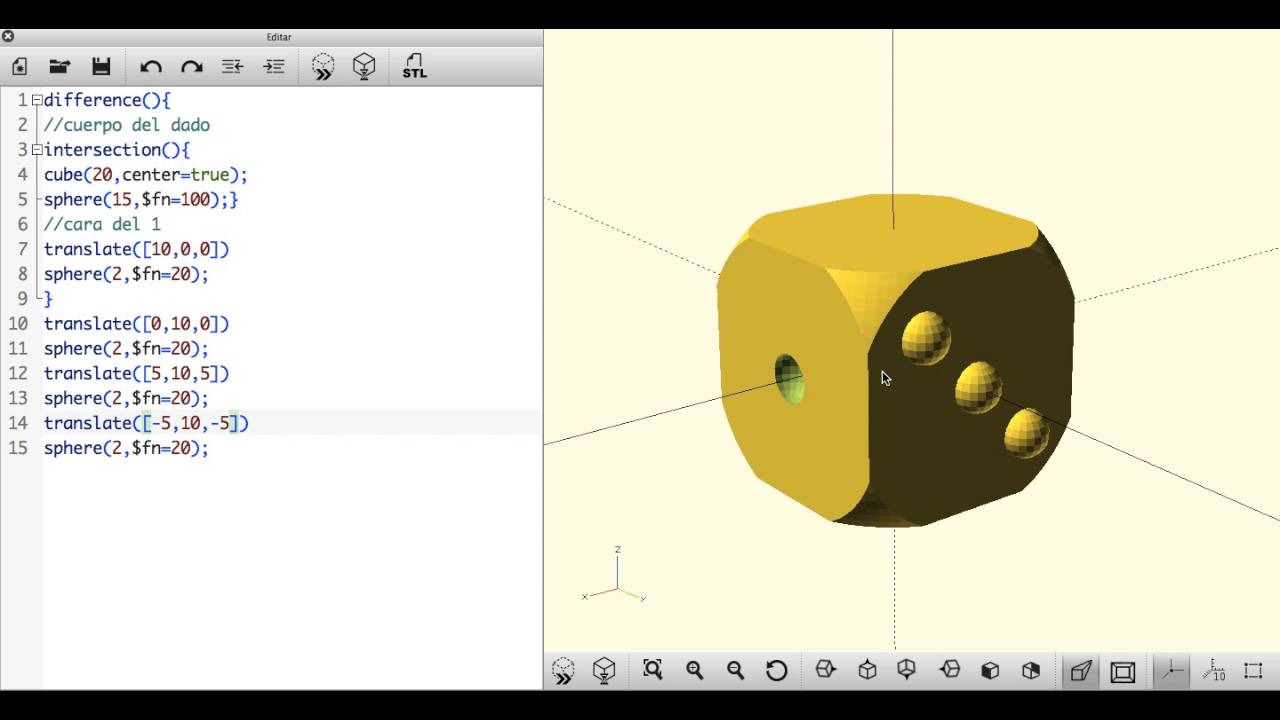Zoom in on the die model

pos(694,671)
